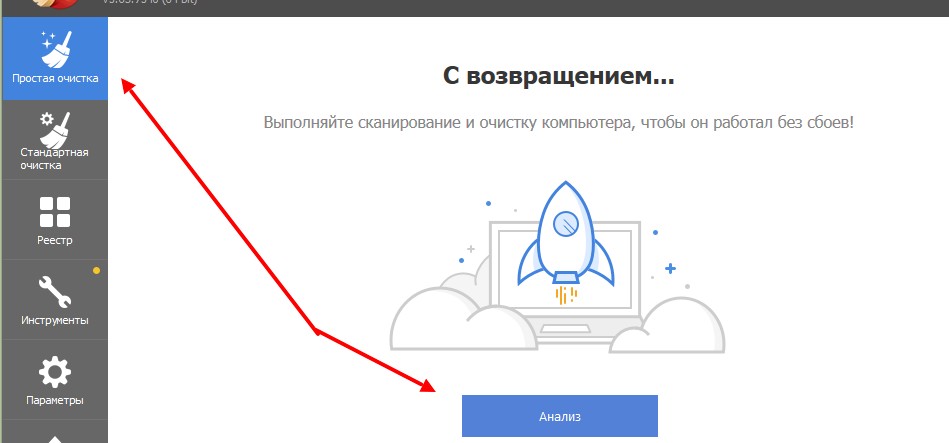Open the Простая очистка section label
Viewport: 949px width, 443px height.
tap(55, 79)
